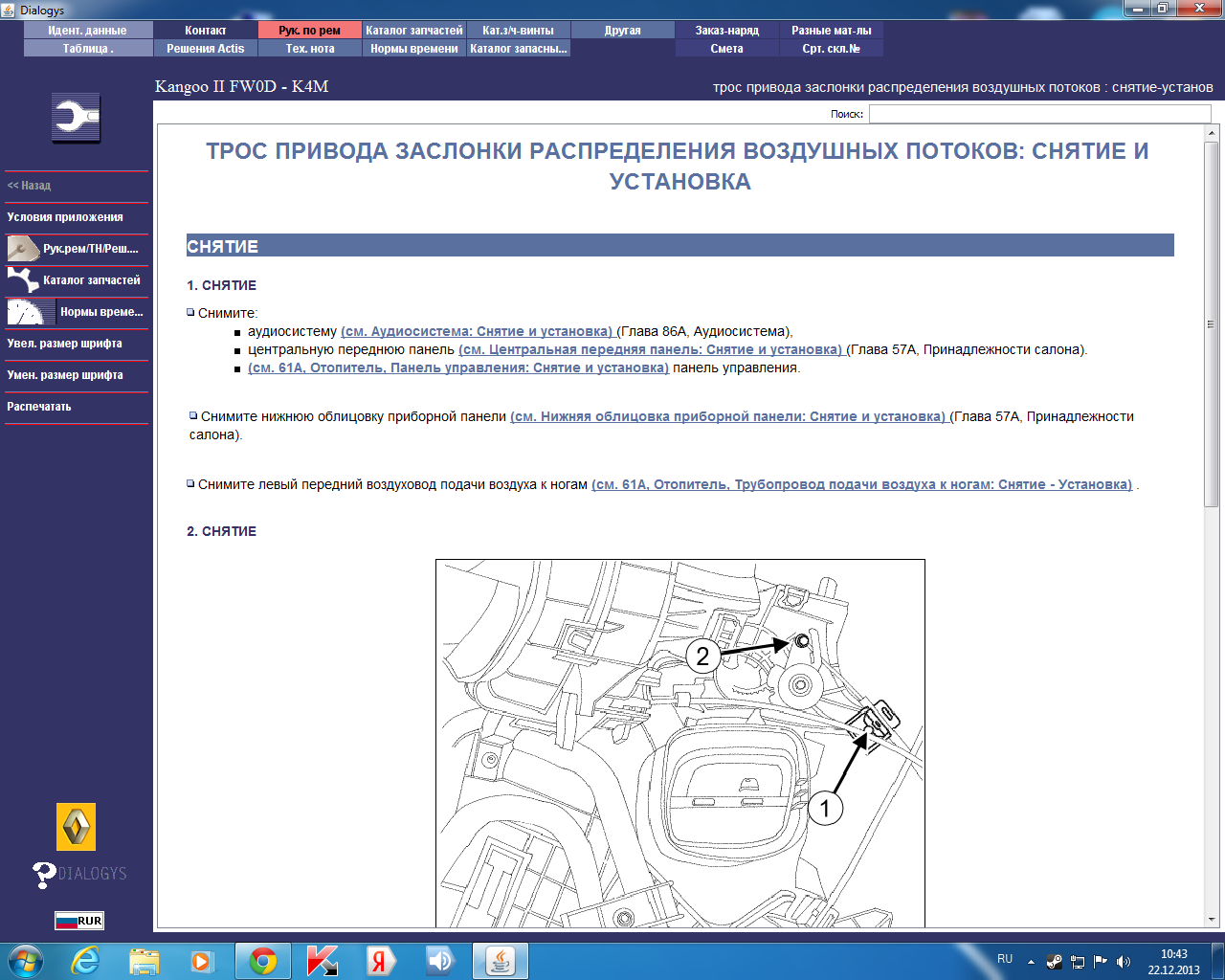This screenshot has height=980, width=1225.
Task: Click the gears icon beside Каталог запчастей in sidebar
Action: coord(23,280)
